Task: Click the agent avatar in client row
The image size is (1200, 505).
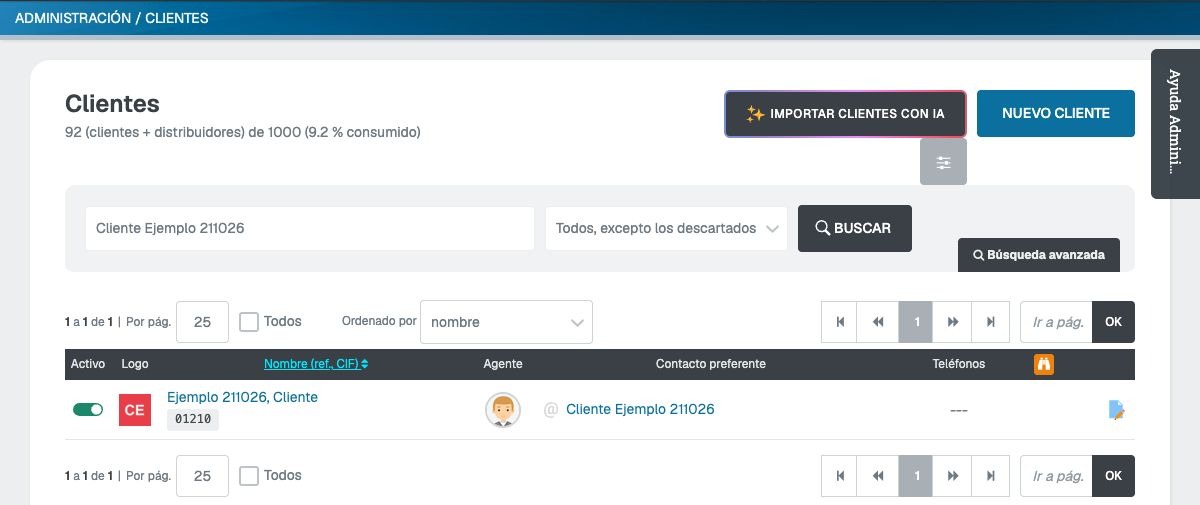Action: pos(503,410)
